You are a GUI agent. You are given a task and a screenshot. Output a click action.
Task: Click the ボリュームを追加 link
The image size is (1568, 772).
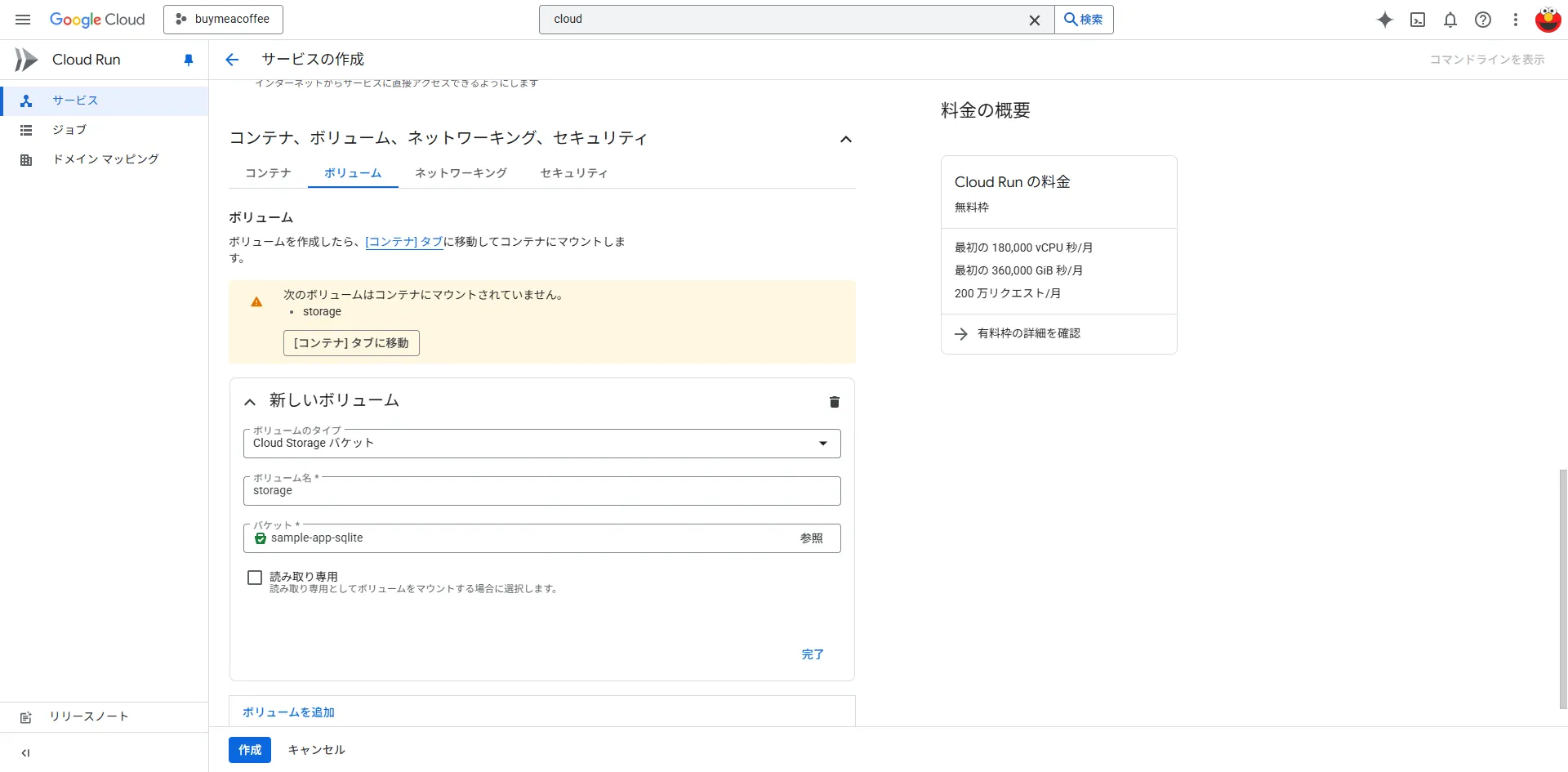(288, 712)
